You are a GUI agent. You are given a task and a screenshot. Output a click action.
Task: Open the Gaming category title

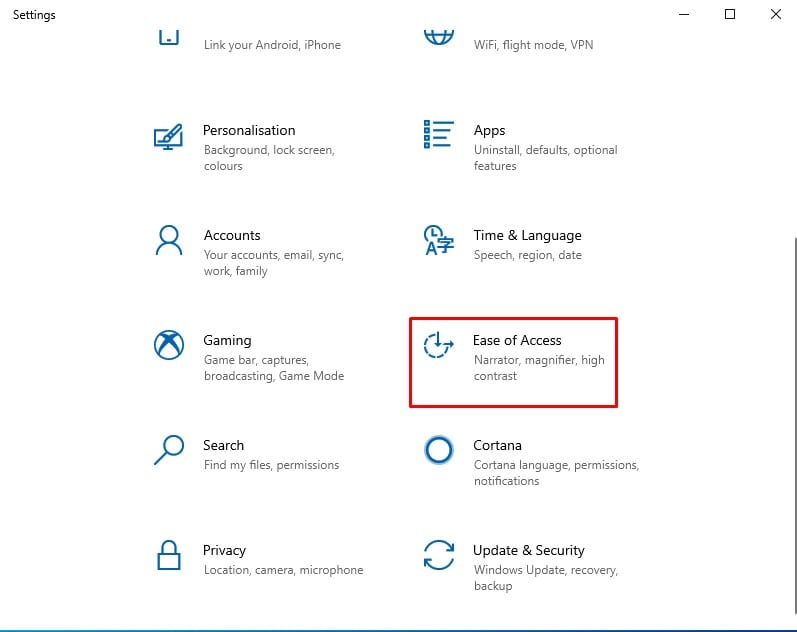click(227, 340)
